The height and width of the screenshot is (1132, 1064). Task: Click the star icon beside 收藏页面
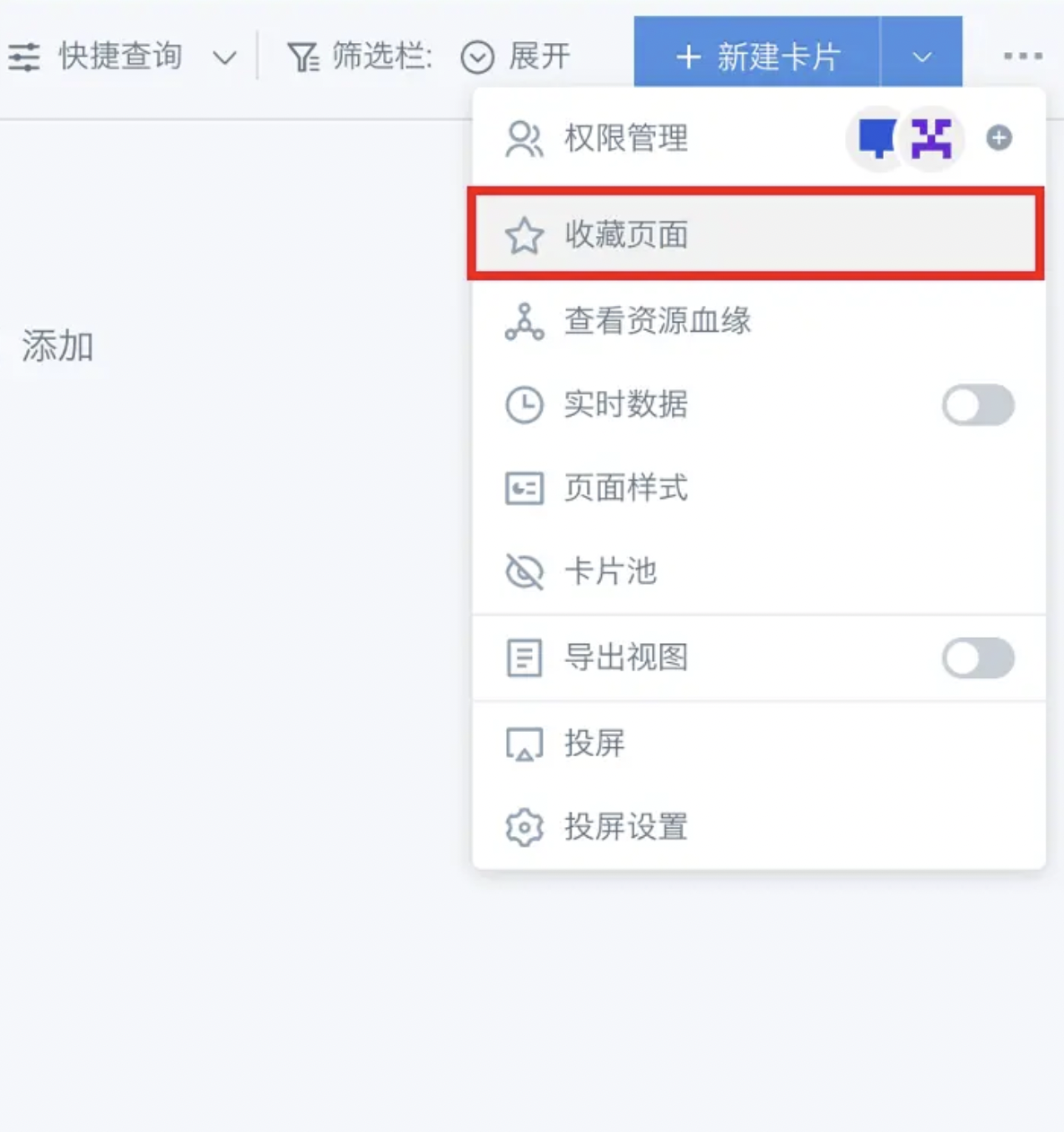[x=524, y=236]
